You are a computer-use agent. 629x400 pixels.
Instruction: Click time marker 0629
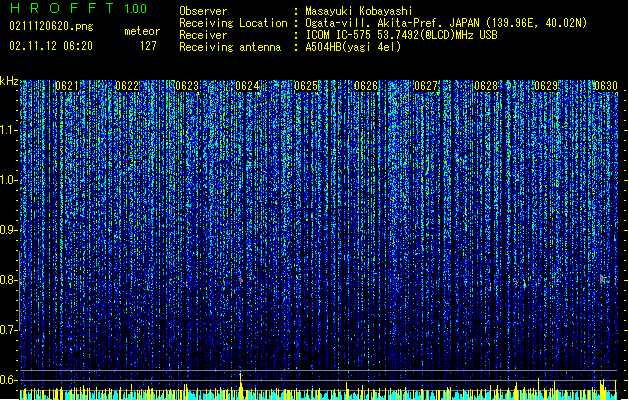point(546,86)
